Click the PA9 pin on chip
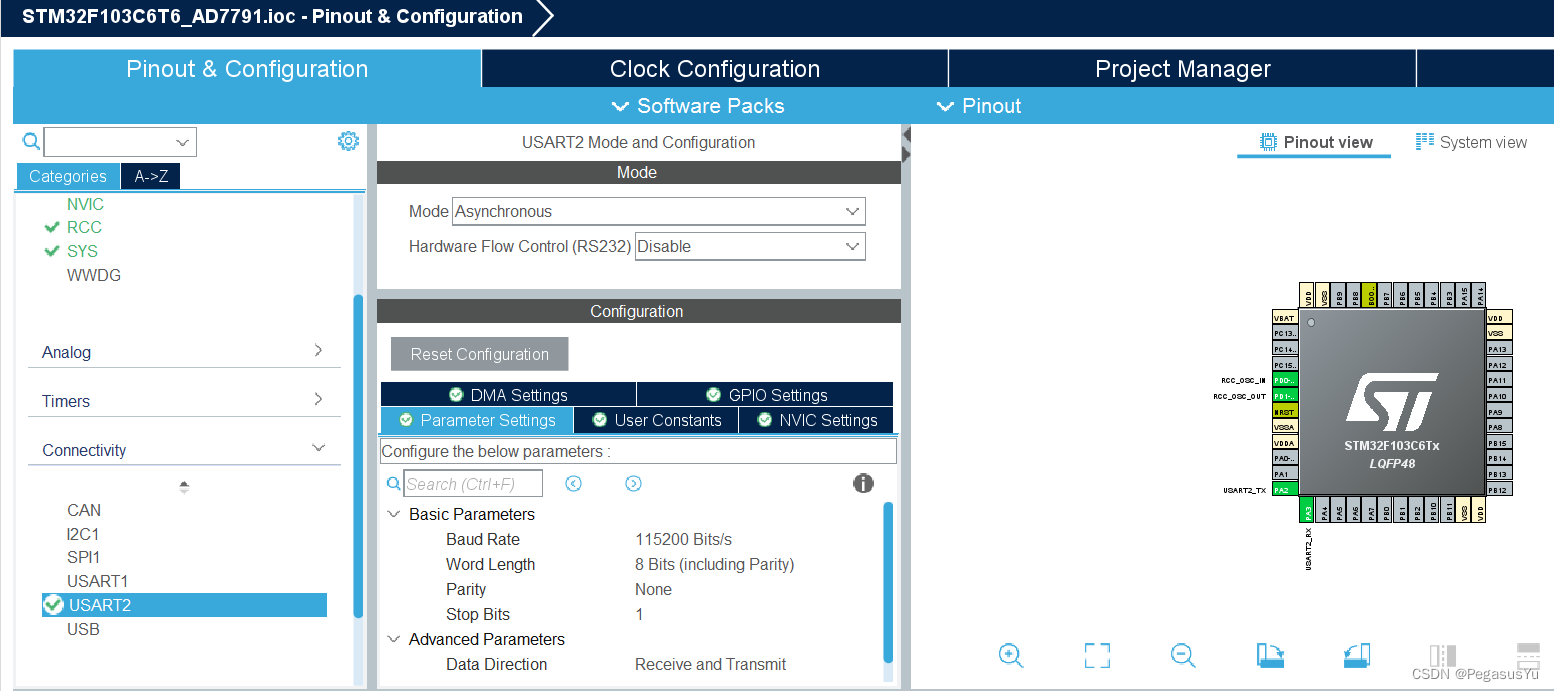This screenshot has width=1554, height=691. point(1498,411)
